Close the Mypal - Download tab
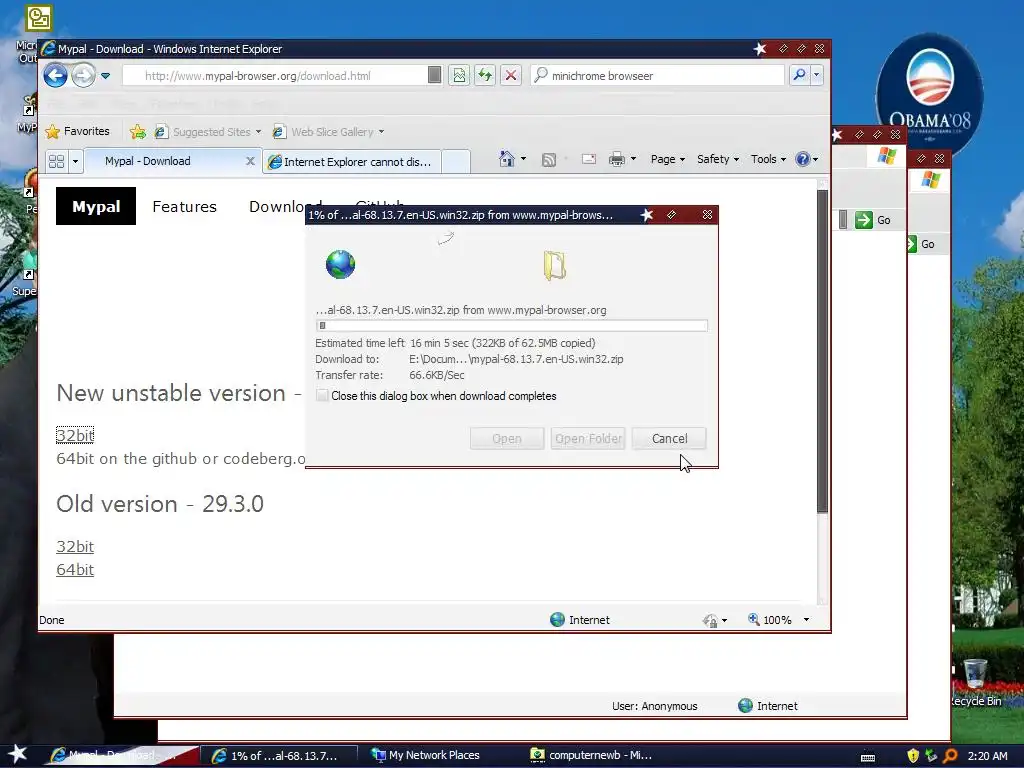Screen dimensions: 1024x768 pyautogui.click(x=249, y=161)
